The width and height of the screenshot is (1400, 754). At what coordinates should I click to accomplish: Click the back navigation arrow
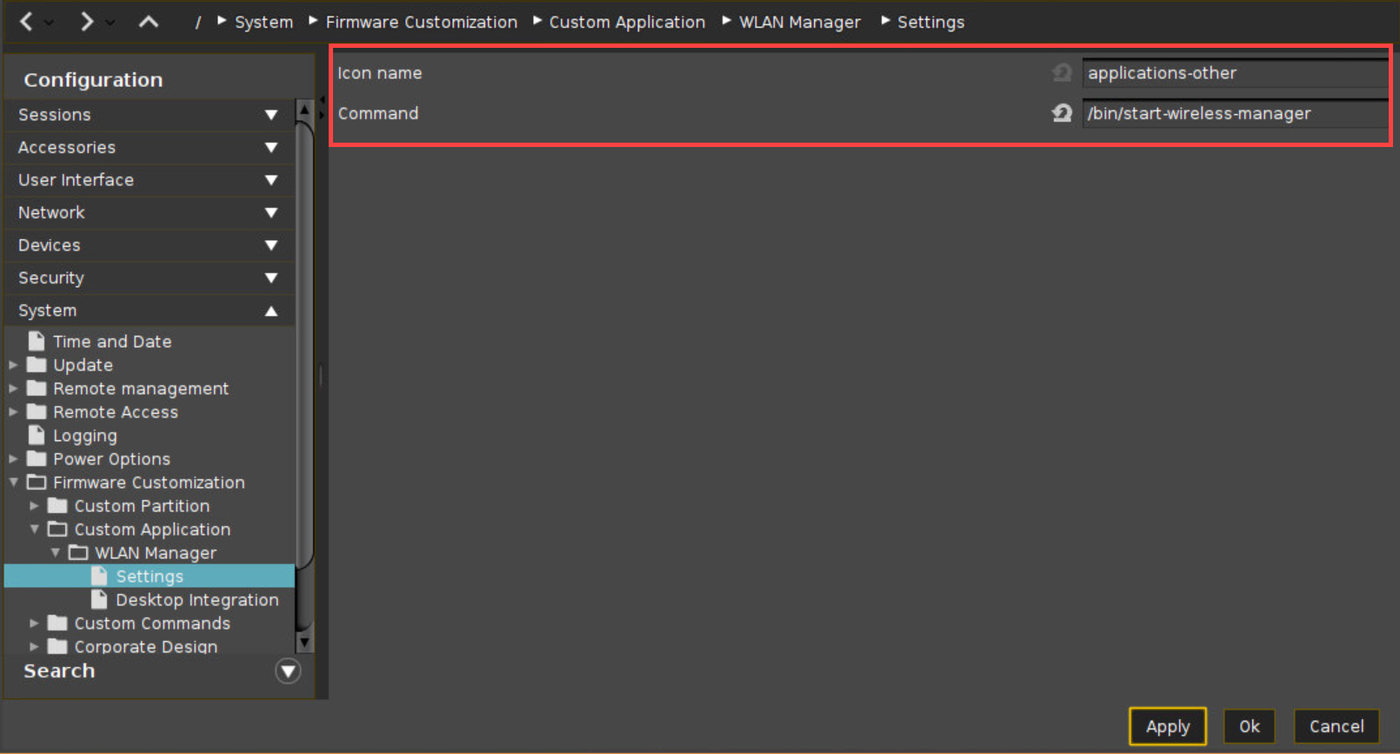coord(27,21)
